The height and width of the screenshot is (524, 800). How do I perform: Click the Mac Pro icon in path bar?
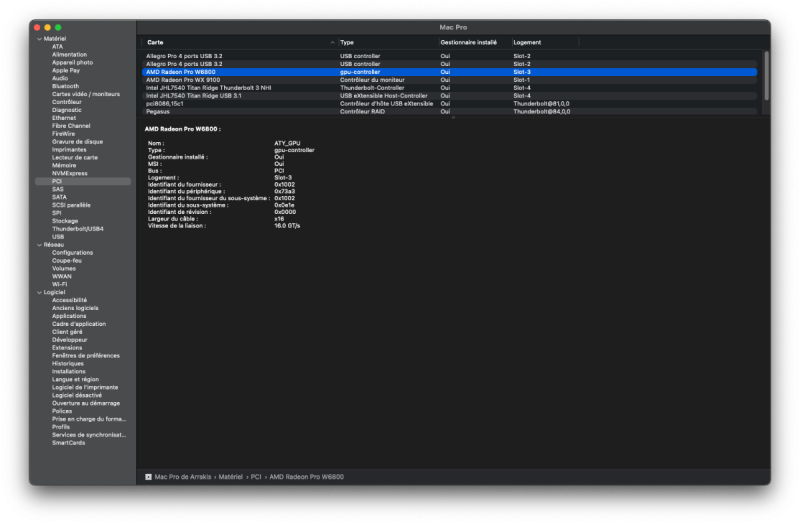148,478
